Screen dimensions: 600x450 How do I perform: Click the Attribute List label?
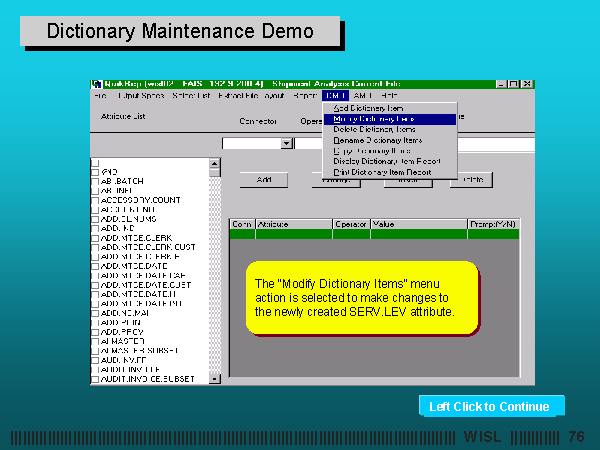click(x=123, y=116)
